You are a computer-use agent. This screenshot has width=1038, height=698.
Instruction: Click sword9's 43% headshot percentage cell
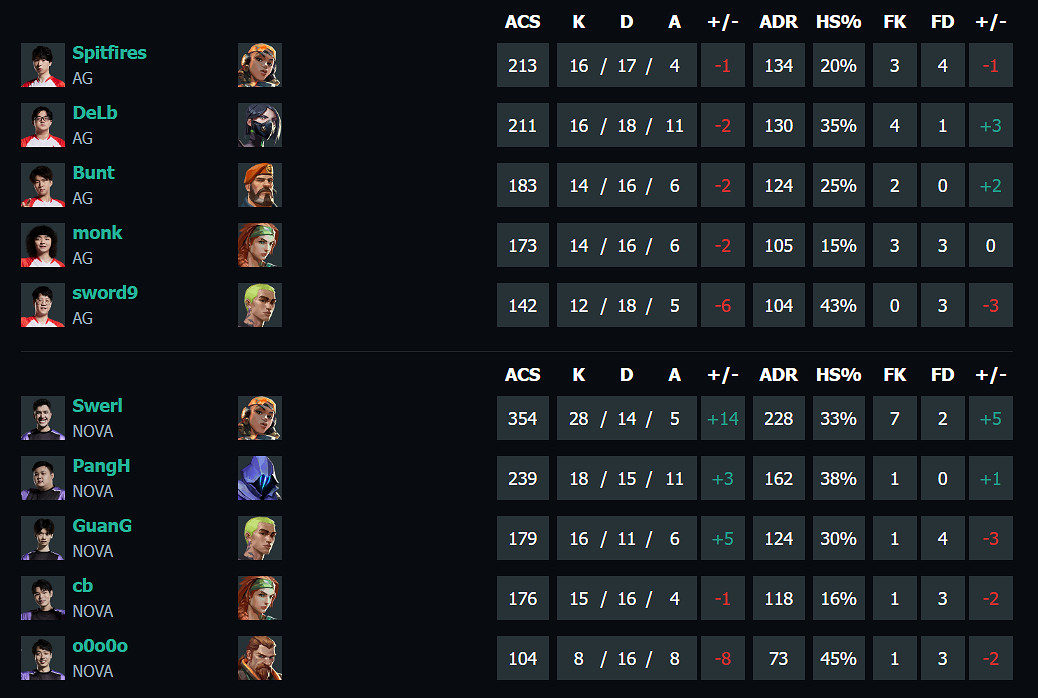click(838, 305)
